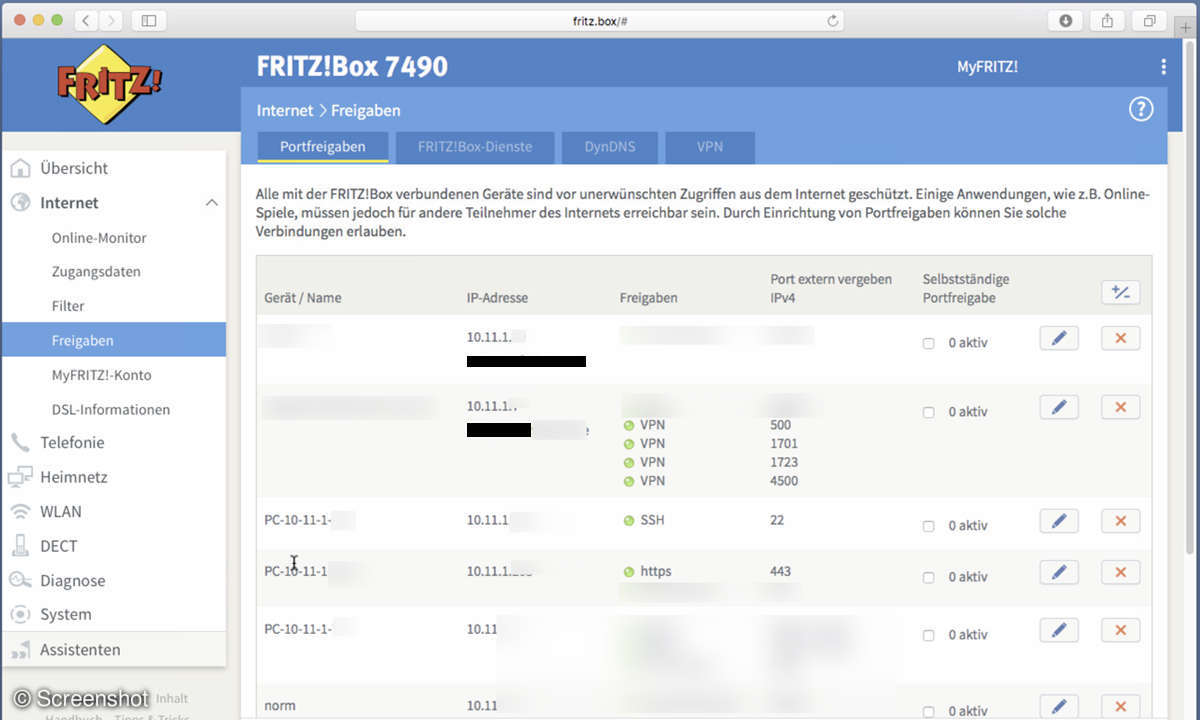Click the Gerät / Name column header
Viewport: 1200px width, 720px height.
(302, 298)
